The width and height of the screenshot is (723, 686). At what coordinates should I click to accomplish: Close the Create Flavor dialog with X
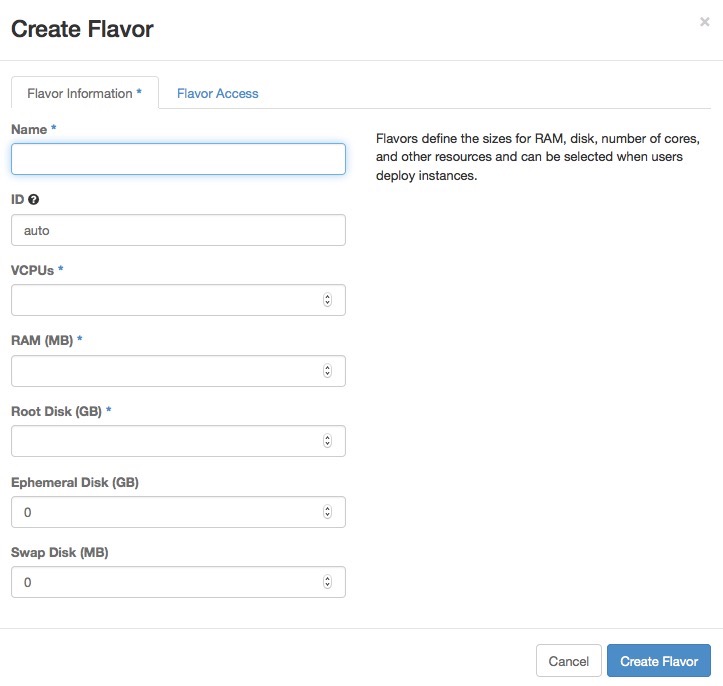(704, 22)
